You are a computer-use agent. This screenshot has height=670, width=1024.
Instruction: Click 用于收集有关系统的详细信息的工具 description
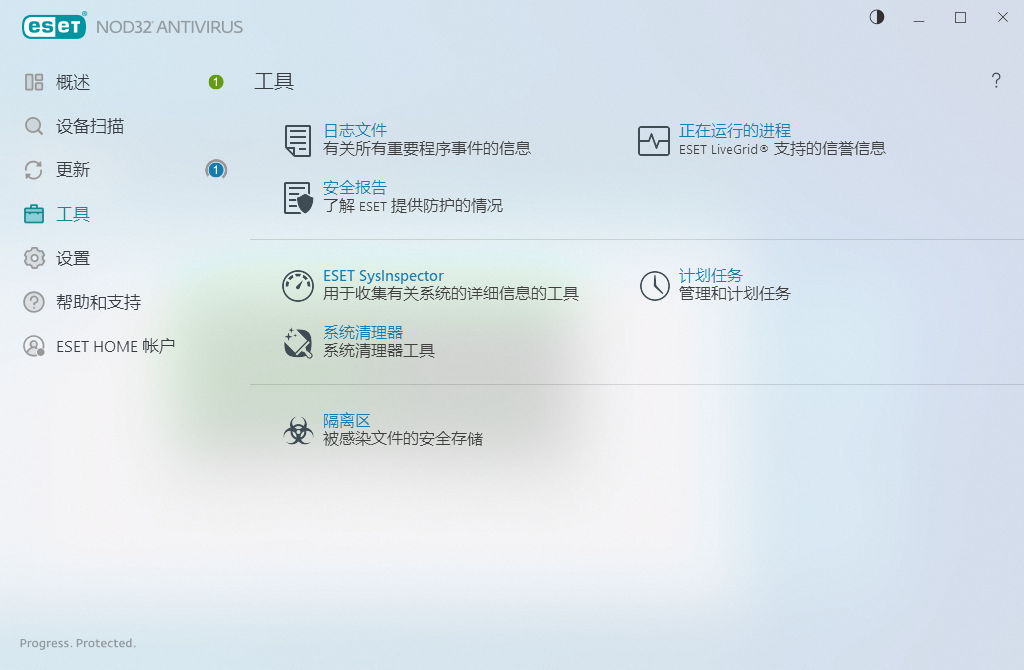tap(451, 294)
